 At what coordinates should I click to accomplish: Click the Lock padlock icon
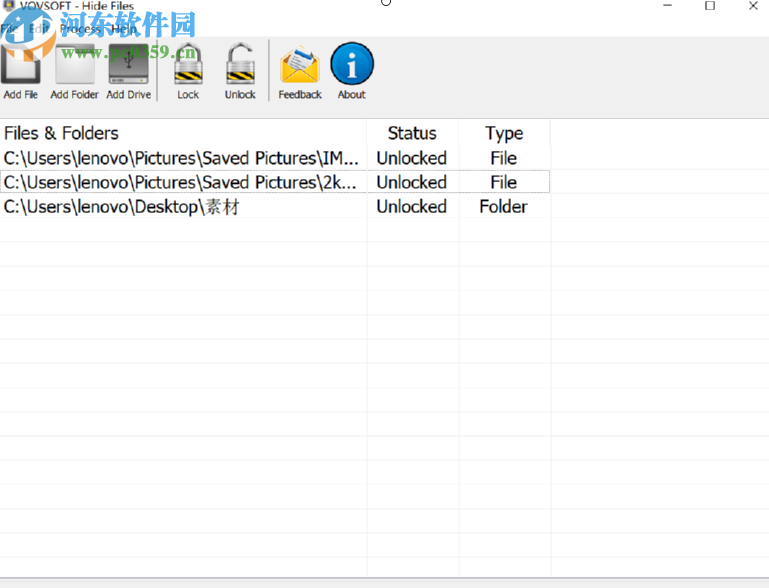(x=188, y=64)
